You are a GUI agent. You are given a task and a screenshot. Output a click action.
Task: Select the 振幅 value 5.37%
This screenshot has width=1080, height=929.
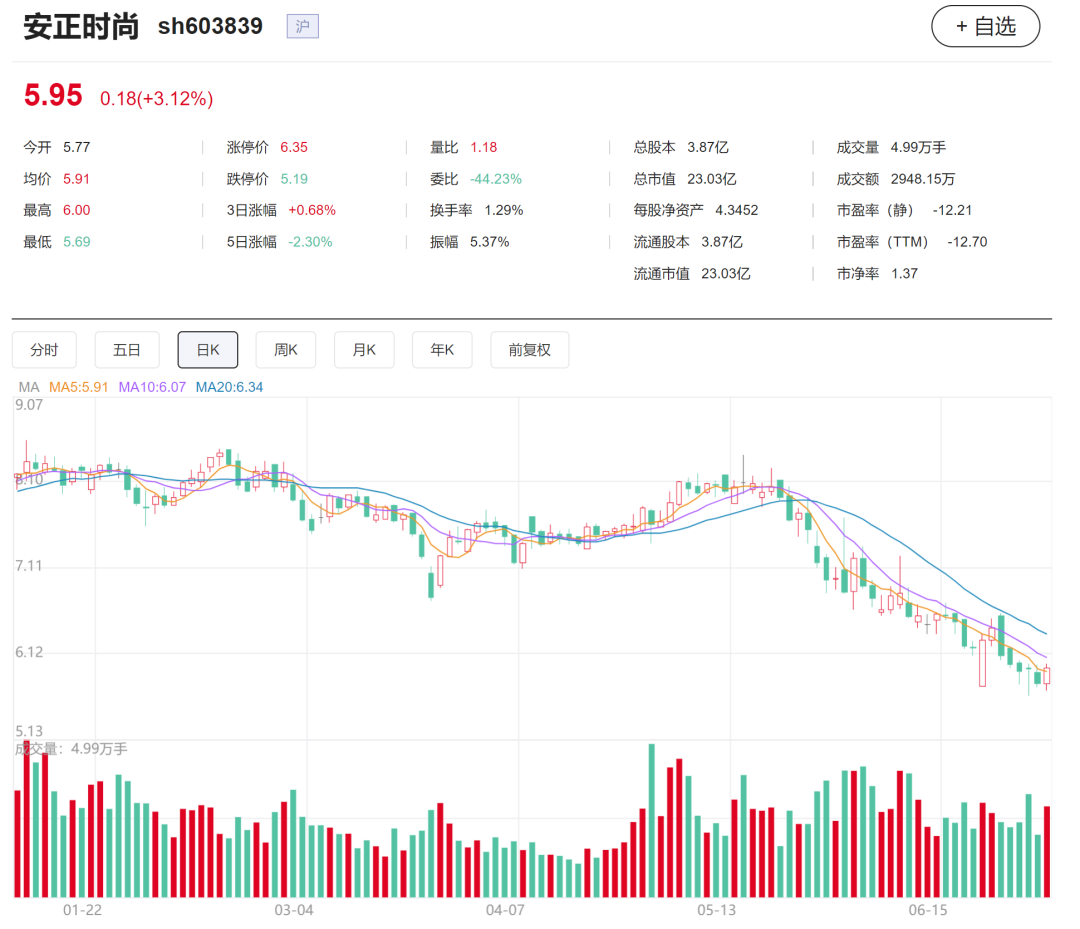click(x=490, y=242)
